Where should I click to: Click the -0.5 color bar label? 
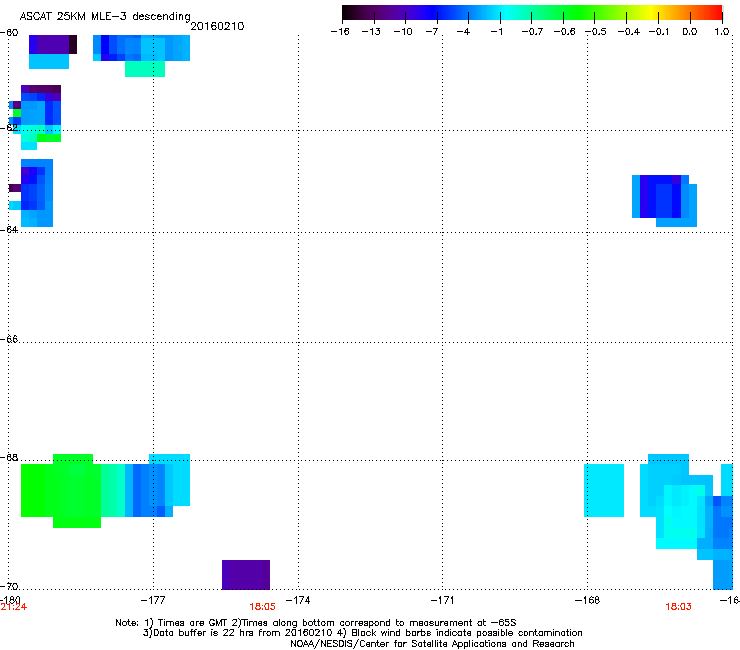coord(596,32)
